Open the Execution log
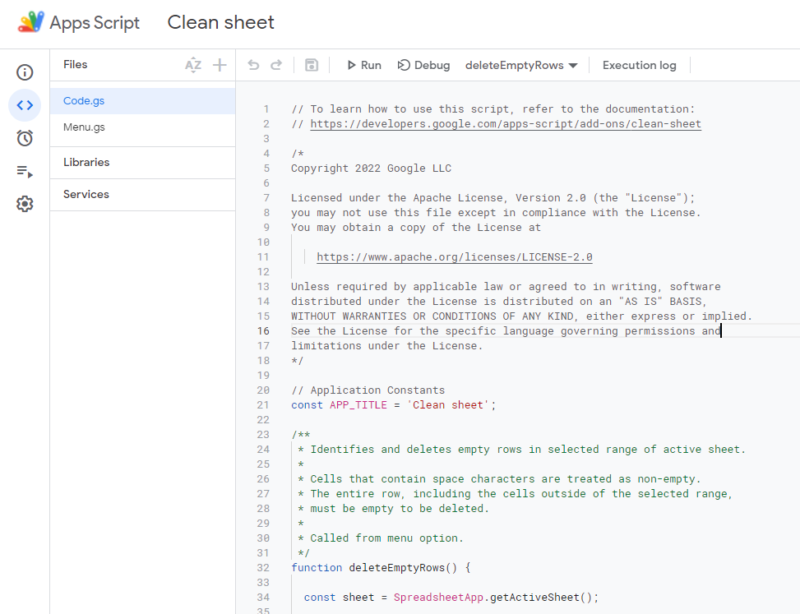The width and height of the screenshot is (800, 614). [639, 64]
